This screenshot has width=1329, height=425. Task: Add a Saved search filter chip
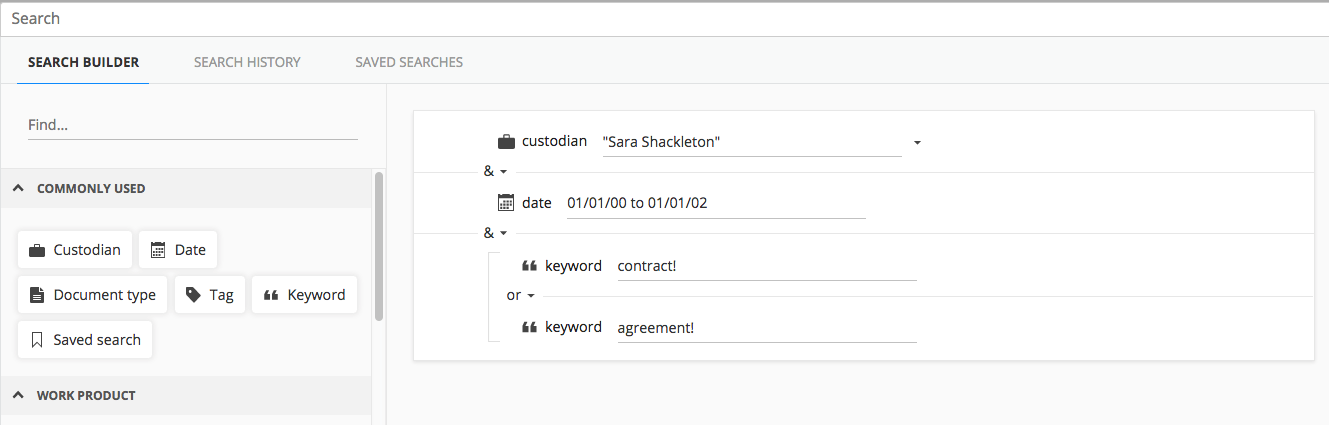click(x=85, y=340)
